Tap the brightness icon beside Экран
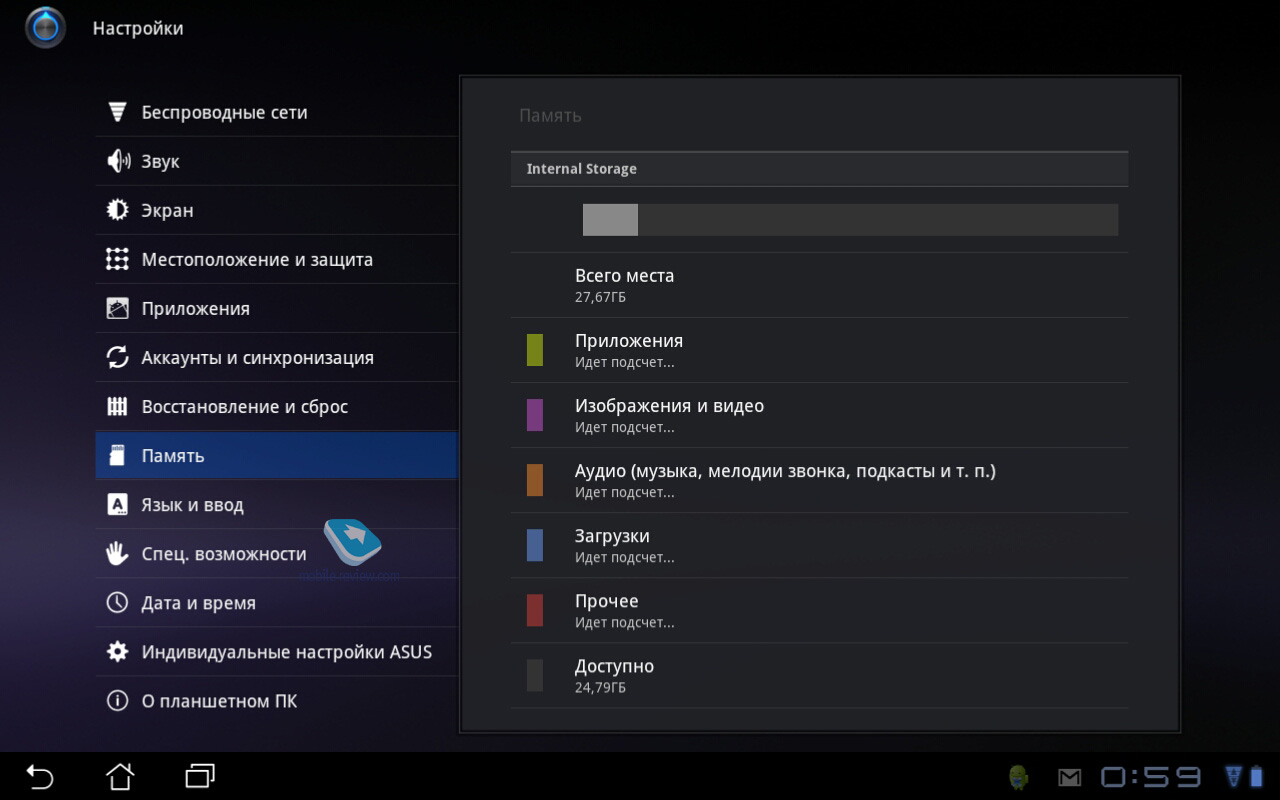 click(x=118, y=210)
